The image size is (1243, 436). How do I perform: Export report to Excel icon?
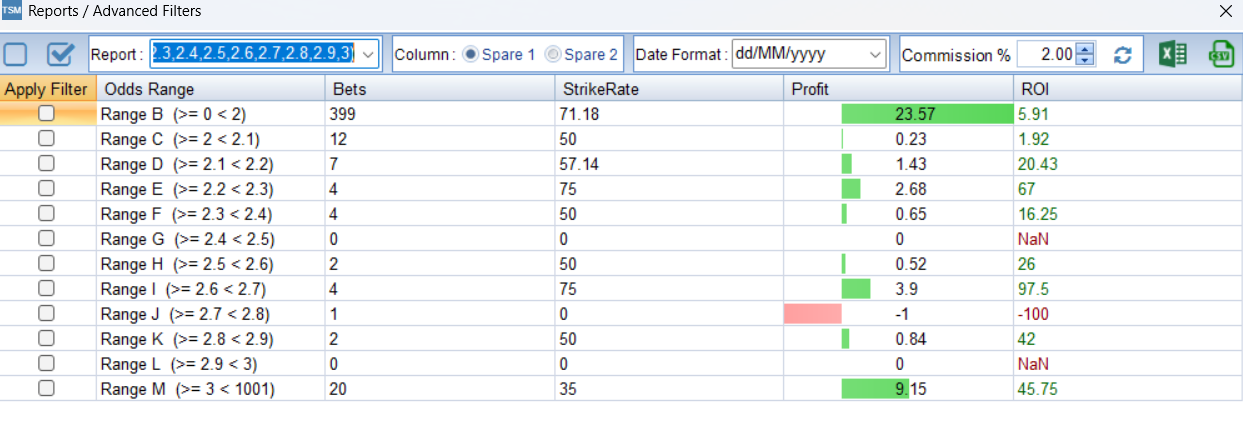click(1173, 54)
